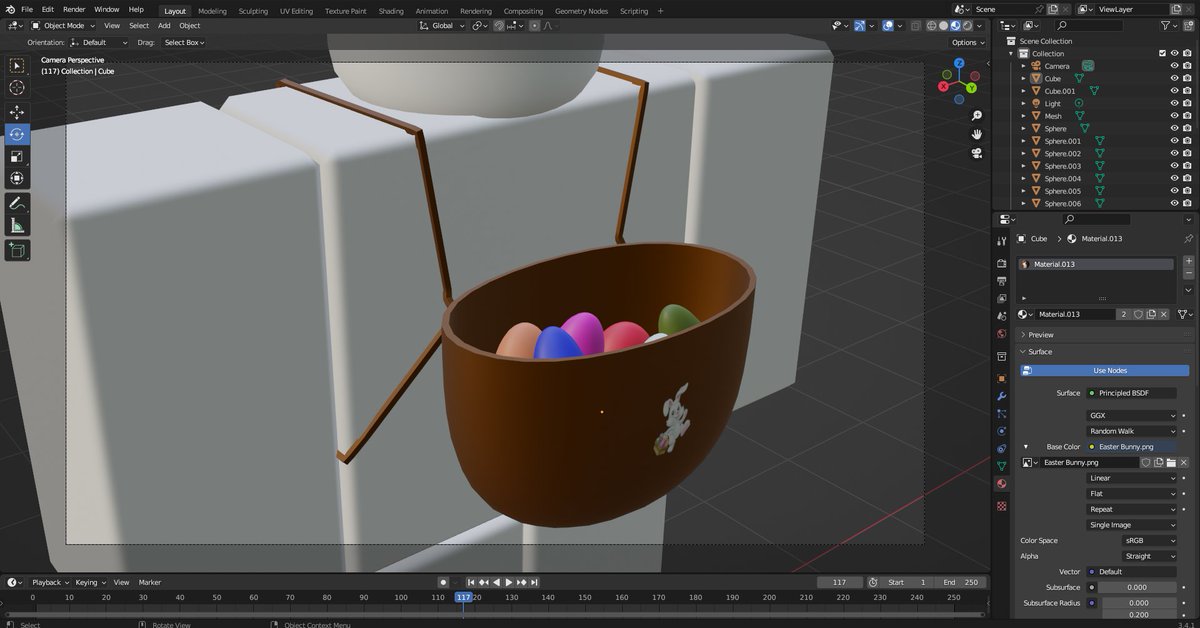The width and height of the screenshot is (1200, 628).
Task: Click the Principled BSDF surface shader field
Action: point(1132,393)
